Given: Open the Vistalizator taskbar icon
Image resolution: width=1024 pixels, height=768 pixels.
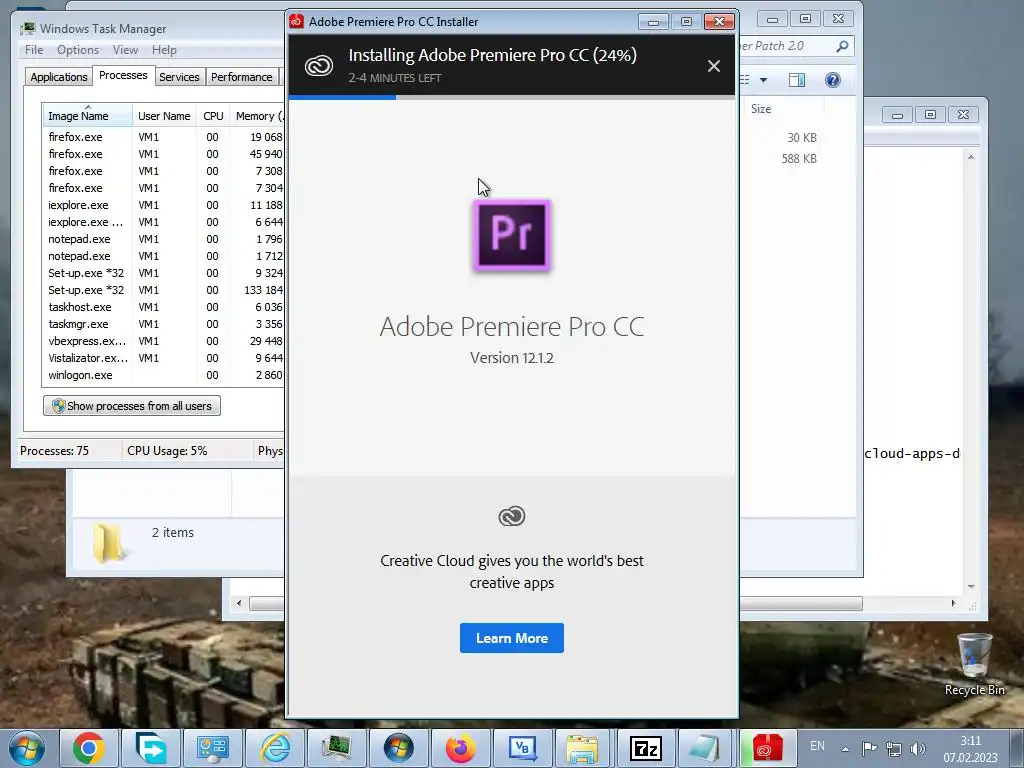Looking at the screenshot, I should pos(399,748).
